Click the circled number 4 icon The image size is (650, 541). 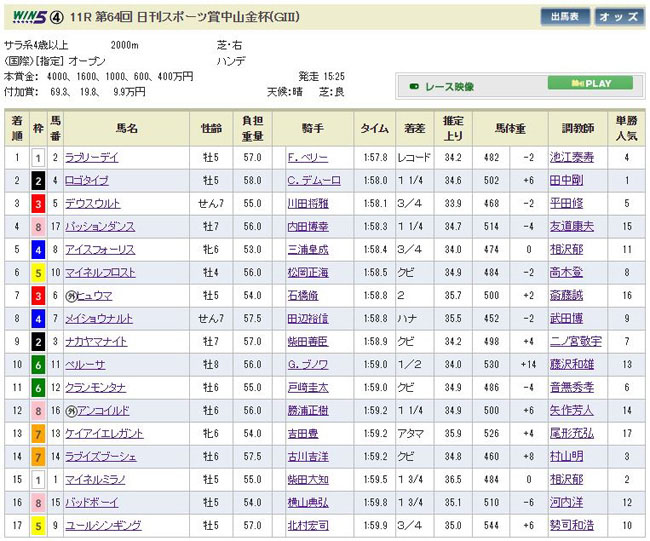pos(58,16)
